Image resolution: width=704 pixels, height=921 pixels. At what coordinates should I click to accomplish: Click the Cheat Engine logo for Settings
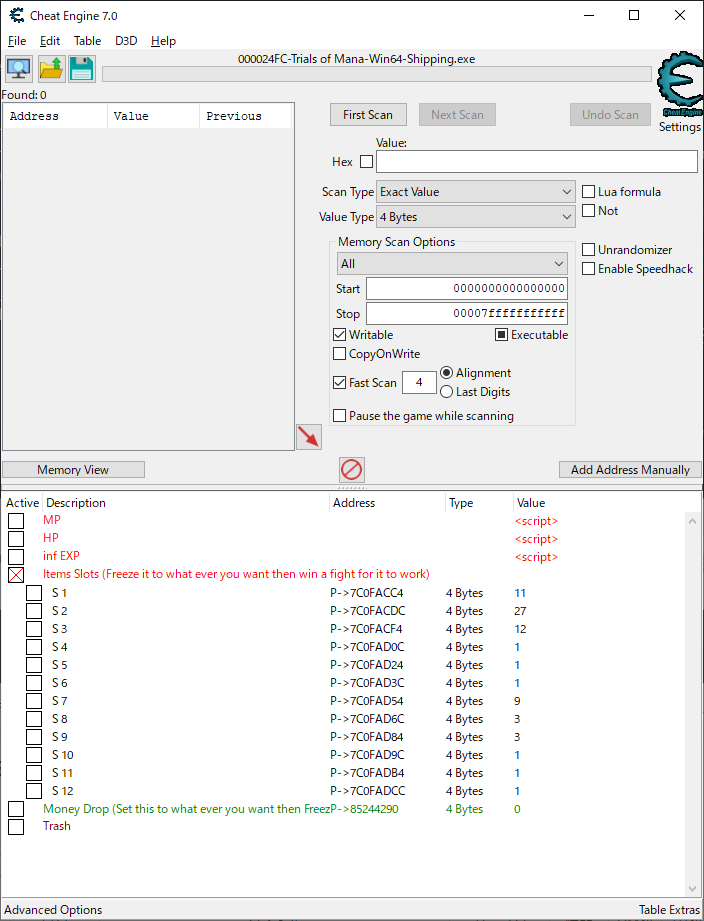[679, 86]
